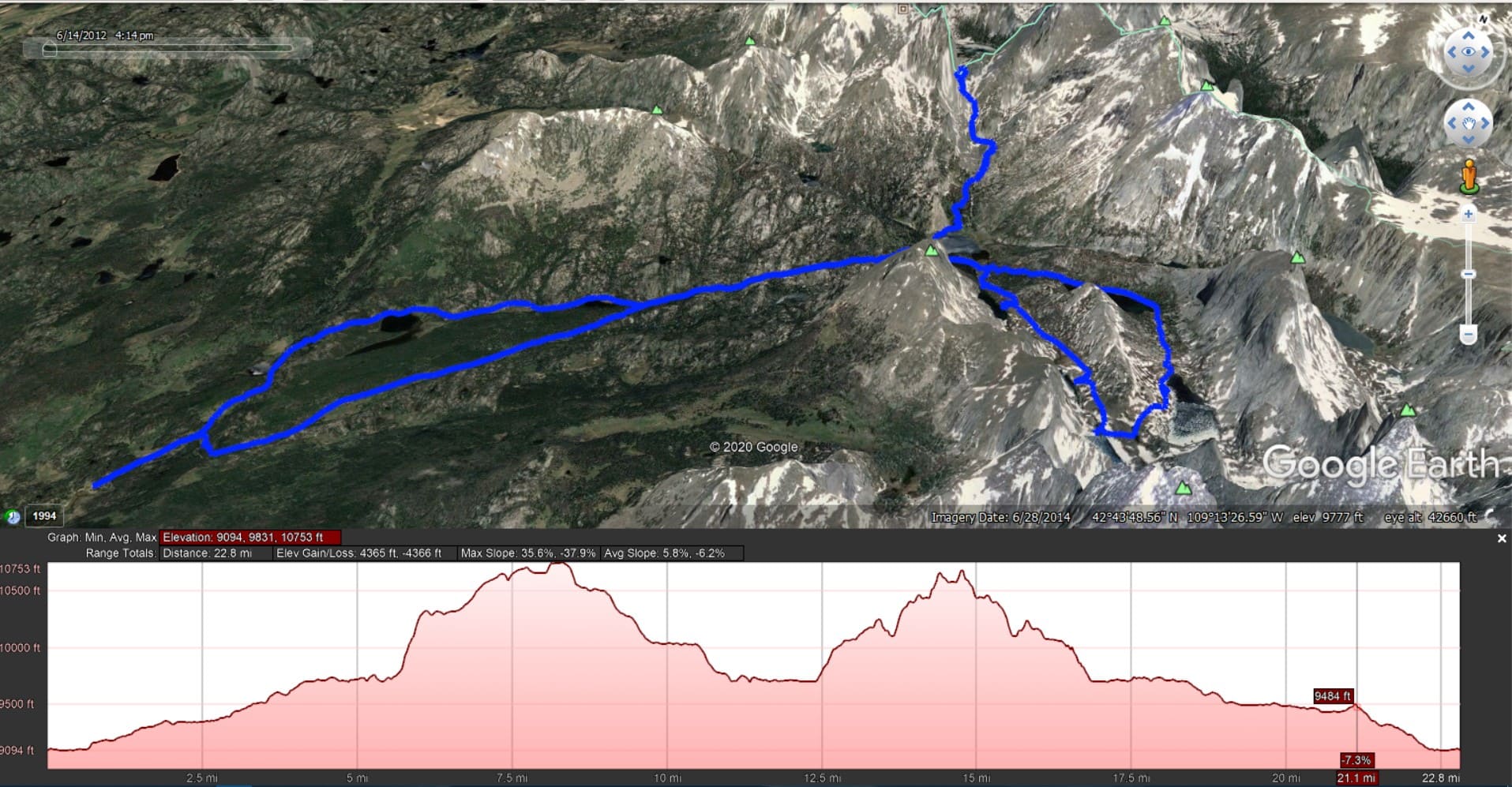The image size is (1512, 787).
Task: Click the 1994 historical imagery button
Action: pyautogui.click(x=44, y=516)
